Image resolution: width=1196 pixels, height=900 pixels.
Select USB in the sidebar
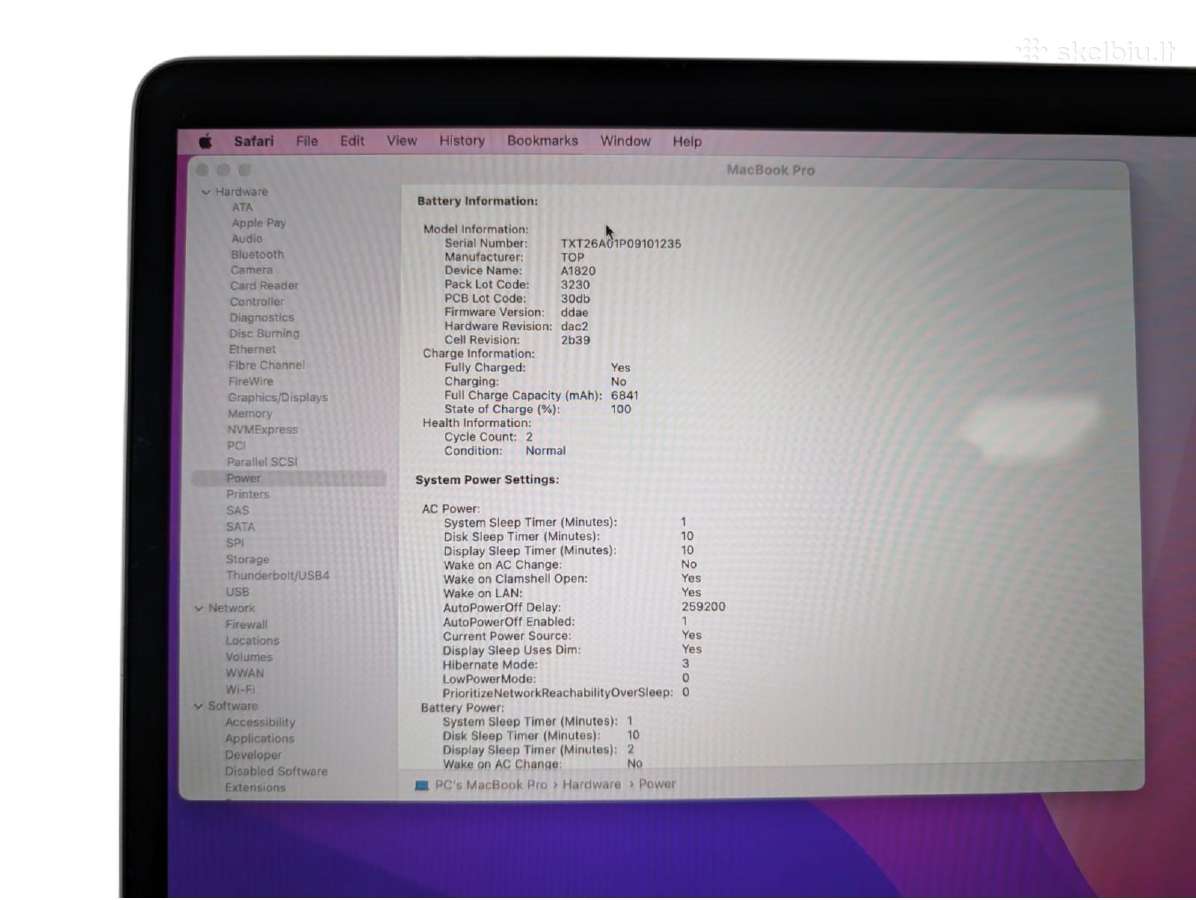pyautogui.click(x=237, y=592)
